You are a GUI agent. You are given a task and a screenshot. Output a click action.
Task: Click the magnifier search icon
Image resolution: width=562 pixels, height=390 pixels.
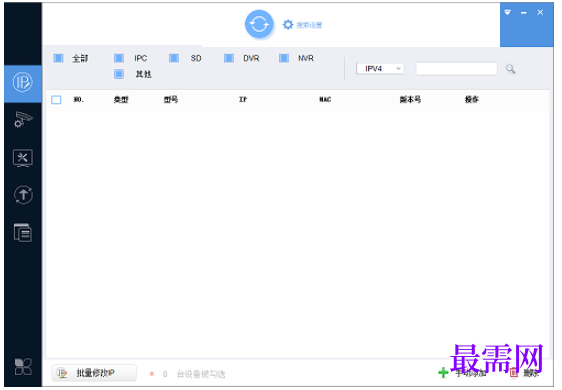click(x=510, y=68)
